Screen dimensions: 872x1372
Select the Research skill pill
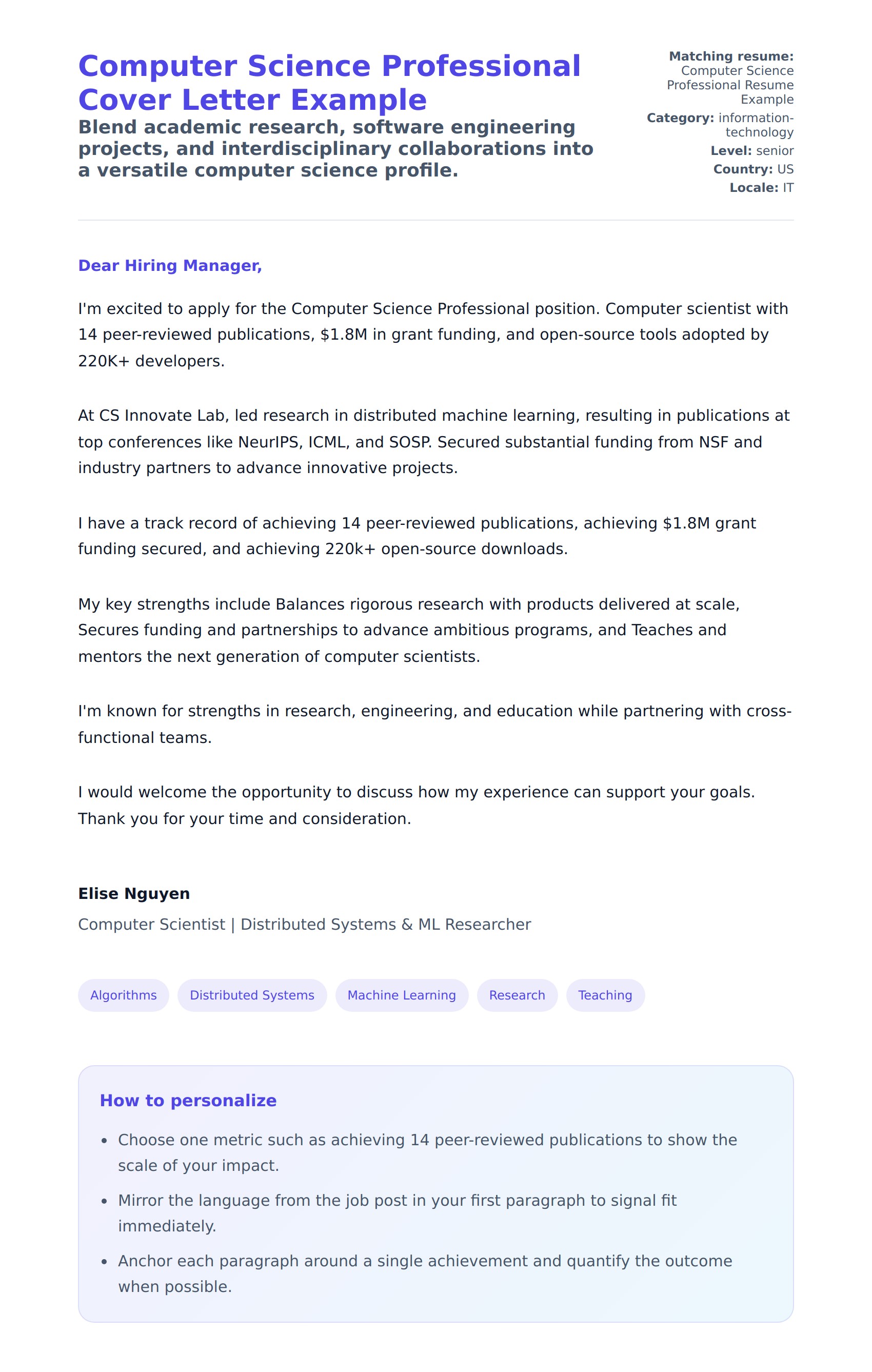click(x=517, y=995)
